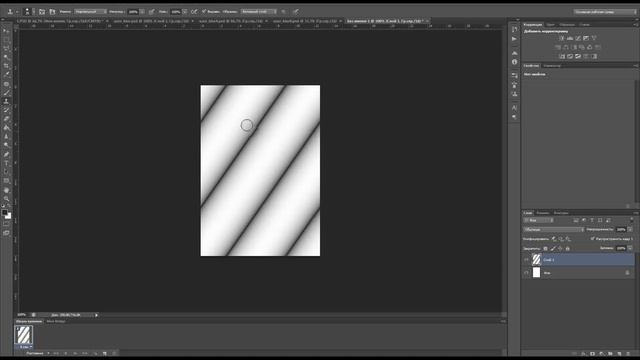
Task: Enable airbrush mode in options bar
Action: coord(194,12)
